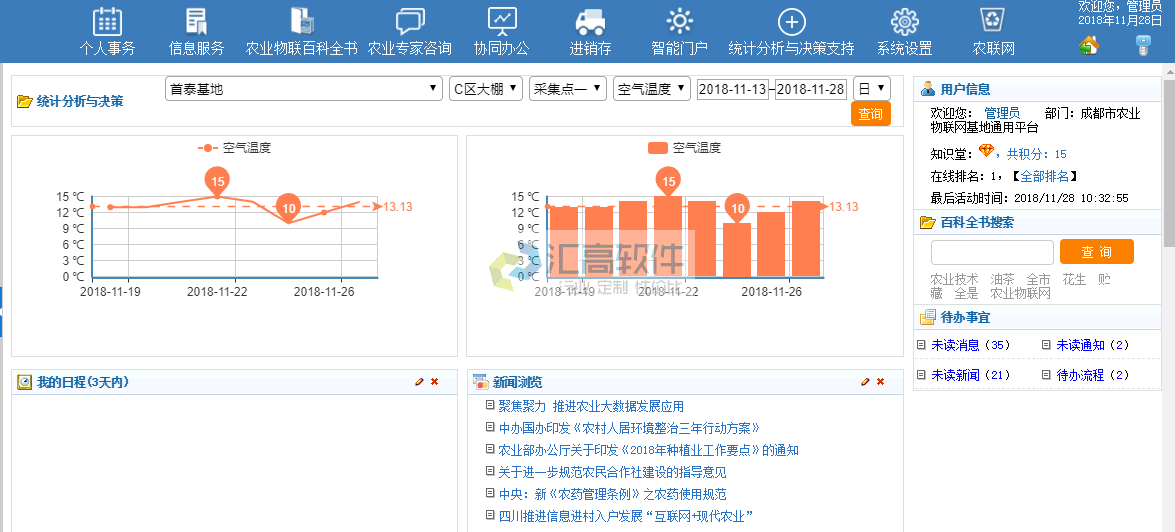Click the orange 查询 button beside the date filter

coord(870,114)
